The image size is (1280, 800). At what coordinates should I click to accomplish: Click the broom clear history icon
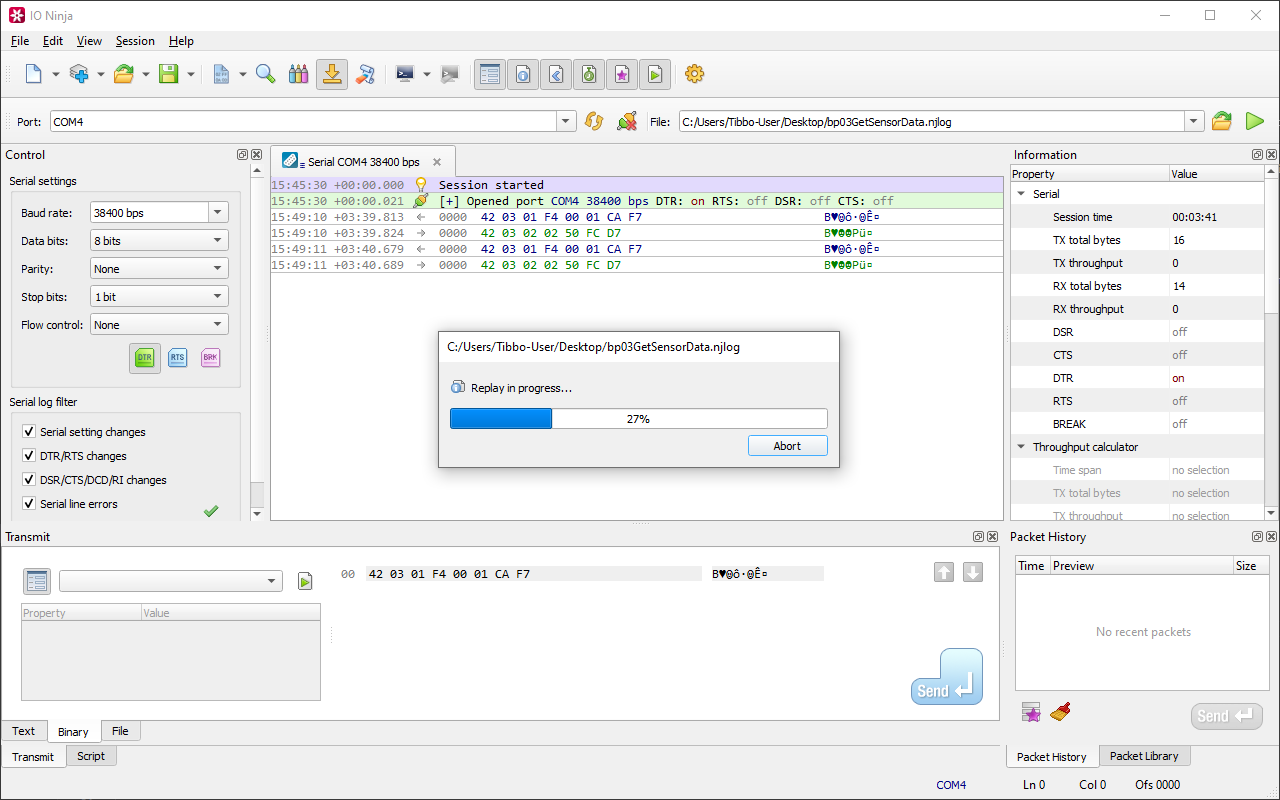pyautogui.click(x=1061, y=712)
